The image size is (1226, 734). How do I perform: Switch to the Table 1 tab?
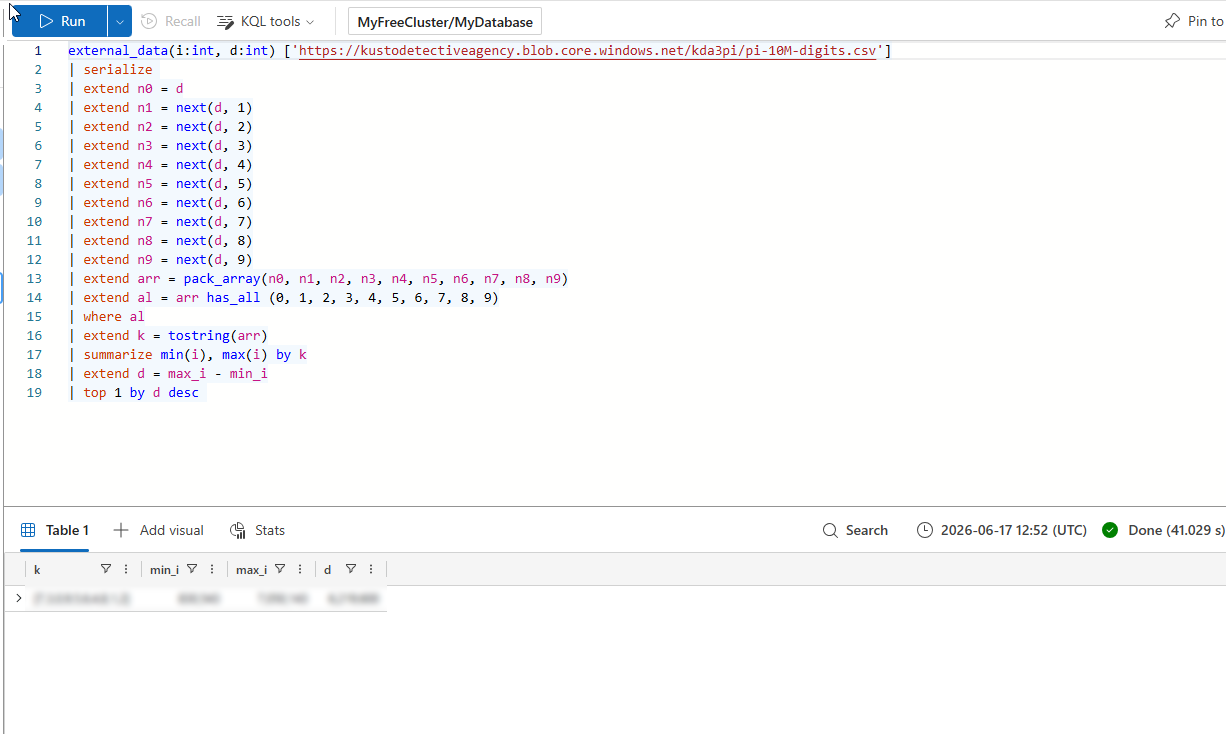coord(55,530)
